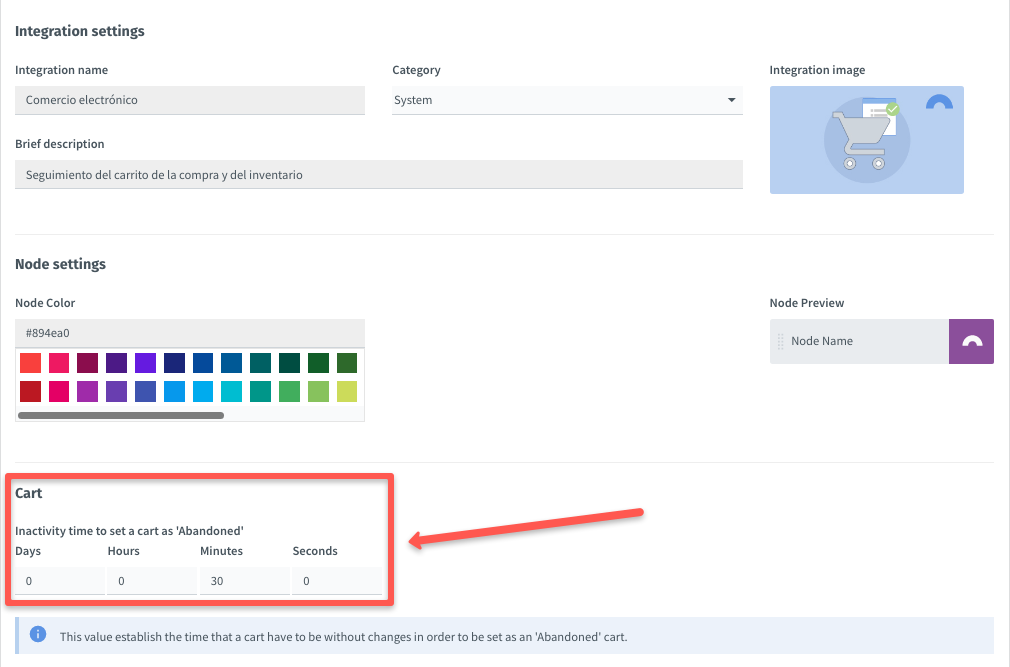The image size is (1010, 667).
Task: Click the Integration image label
Action: [817, 70]
